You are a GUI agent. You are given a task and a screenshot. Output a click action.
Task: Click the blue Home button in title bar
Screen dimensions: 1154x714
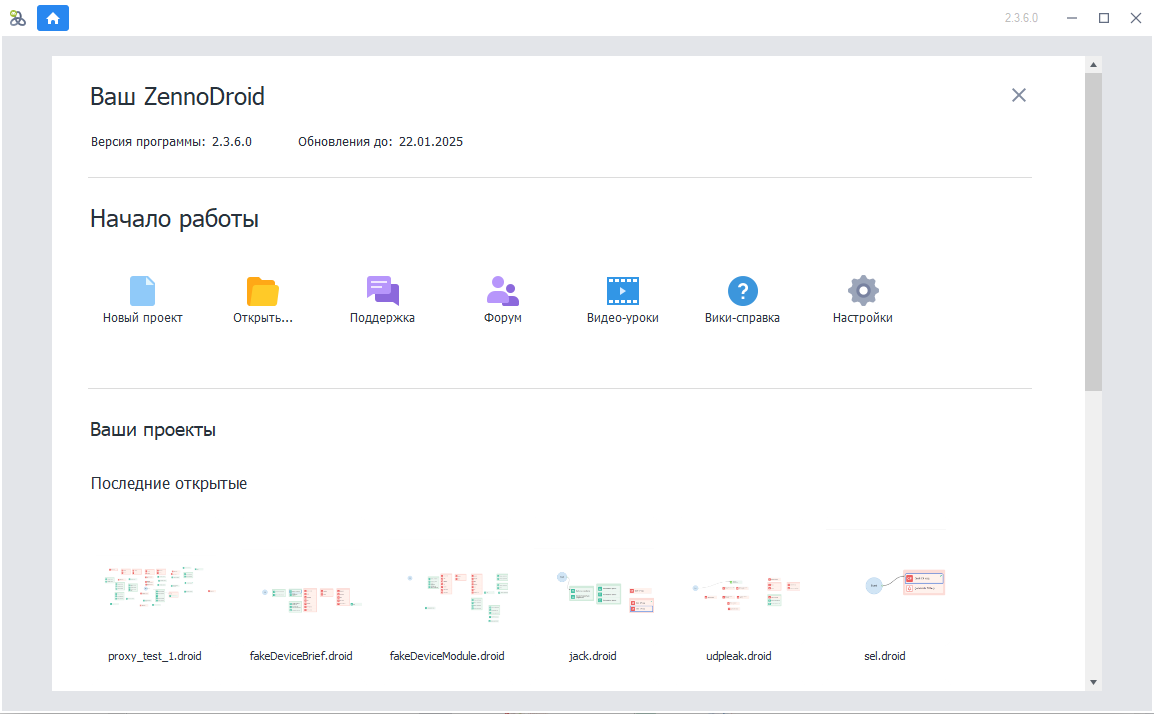53,17
